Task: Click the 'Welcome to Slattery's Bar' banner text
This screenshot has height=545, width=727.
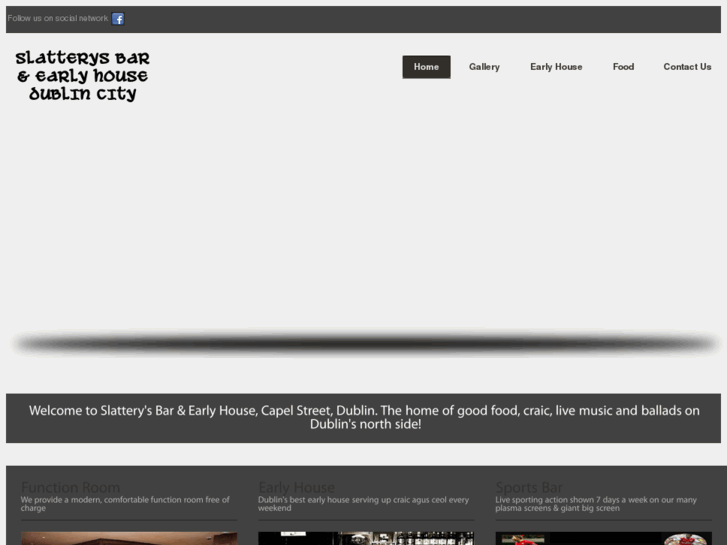Action: click(x=364, y=417)
